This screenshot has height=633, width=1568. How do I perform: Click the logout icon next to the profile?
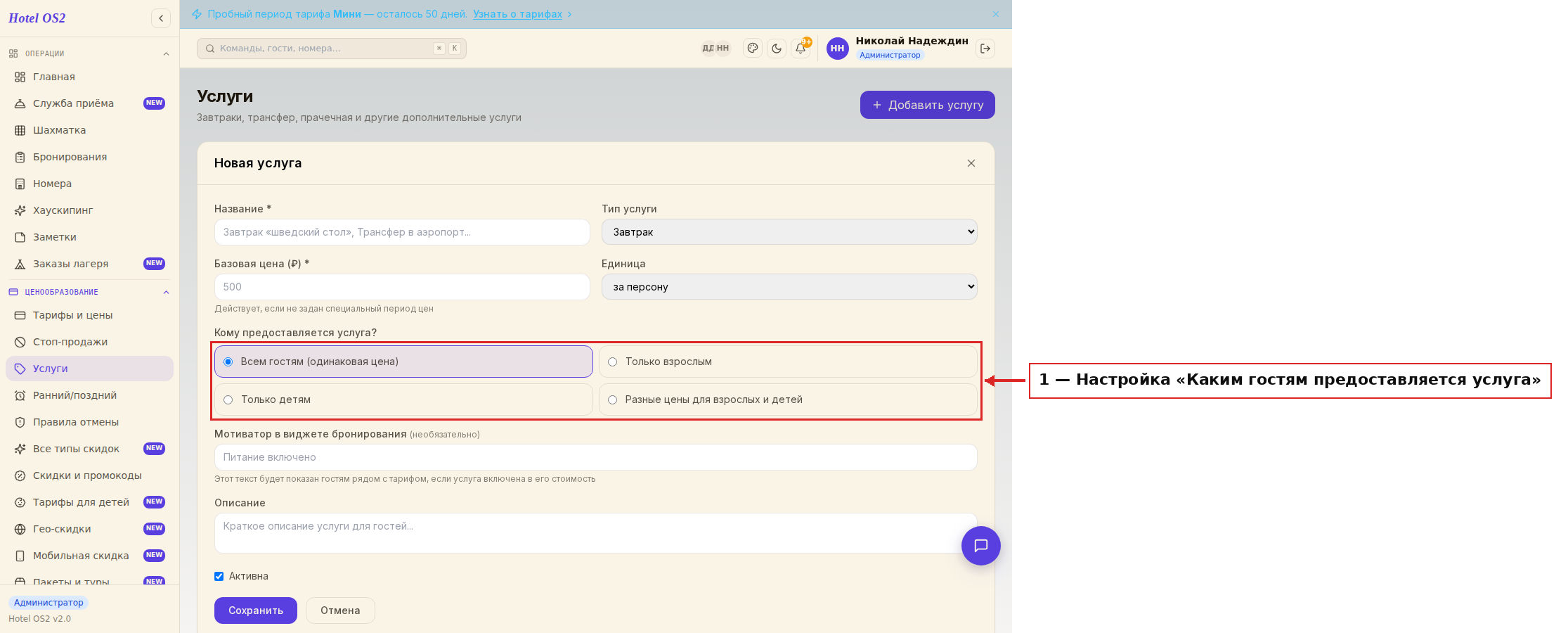985,49
